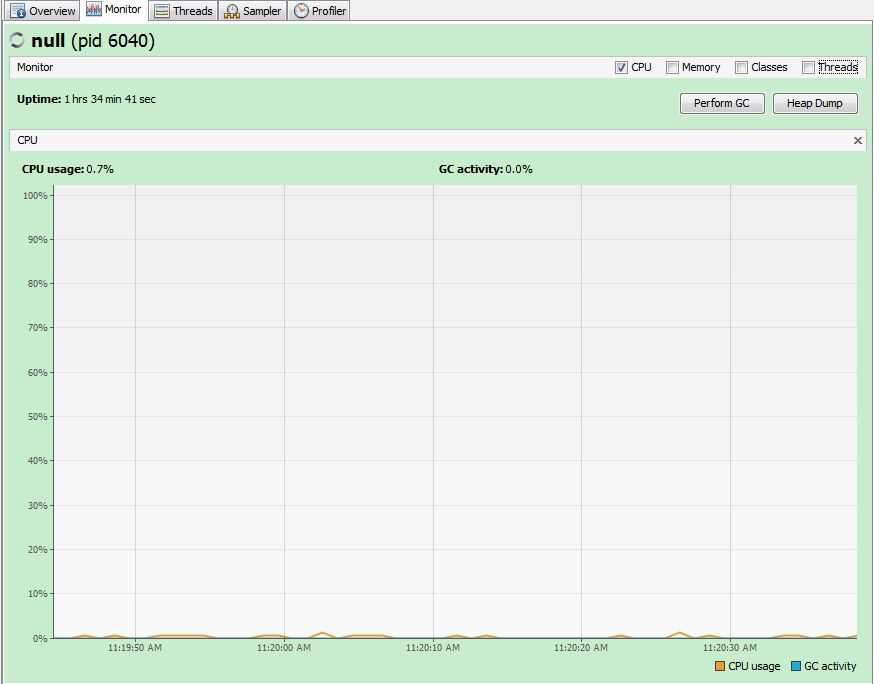Click the Monitor section header label

[35, 67]
